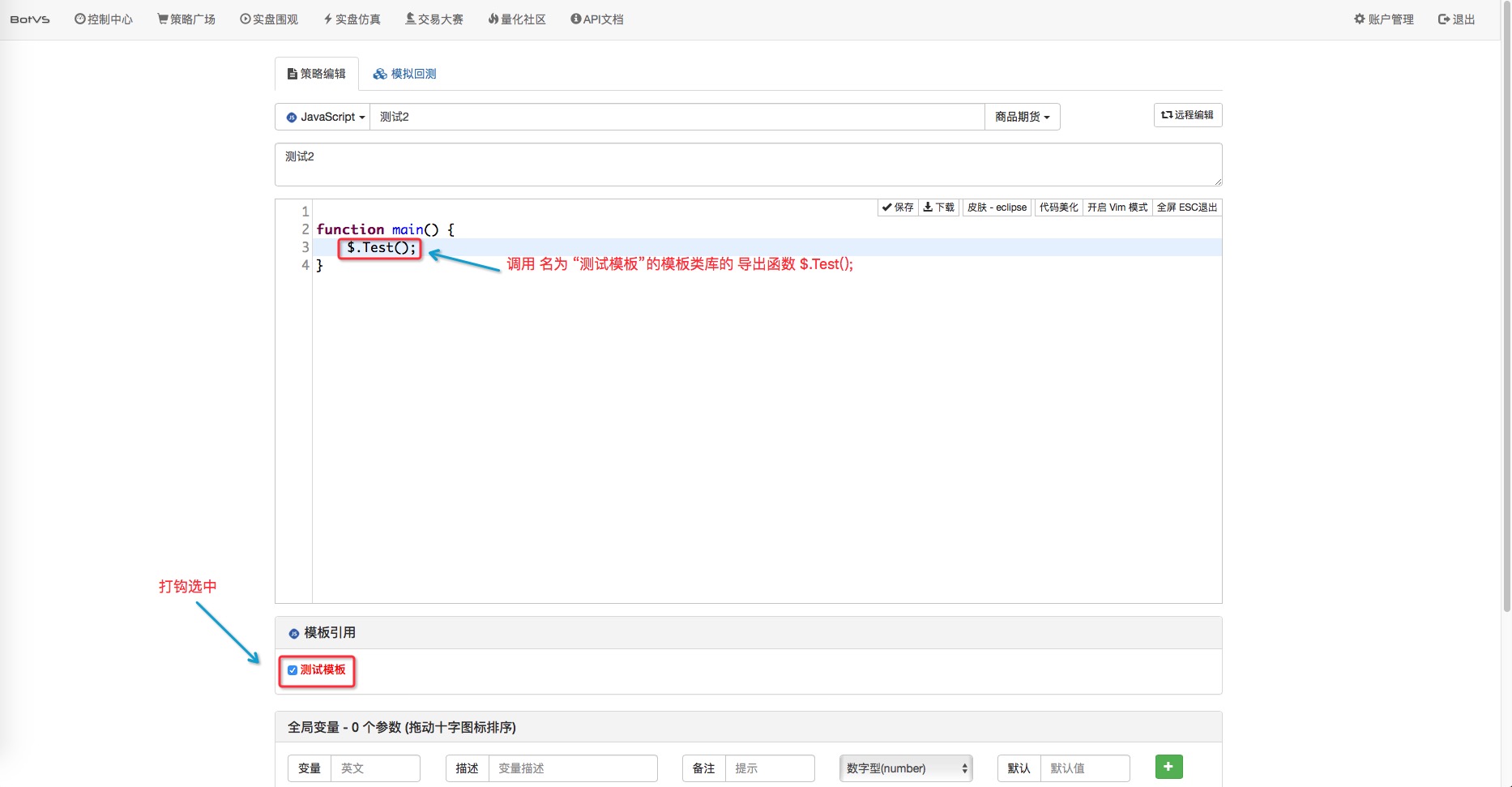Open 商品期货 dropdown
1512x787 pixels.
tap(1023, 117)
